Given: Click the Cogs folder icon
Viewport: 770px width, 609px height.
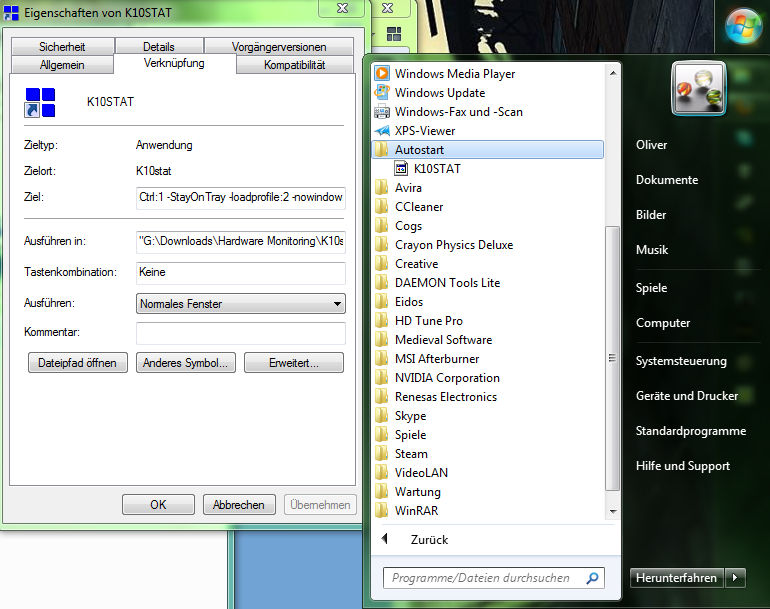Looking at the screenshot, I should 381,225.
